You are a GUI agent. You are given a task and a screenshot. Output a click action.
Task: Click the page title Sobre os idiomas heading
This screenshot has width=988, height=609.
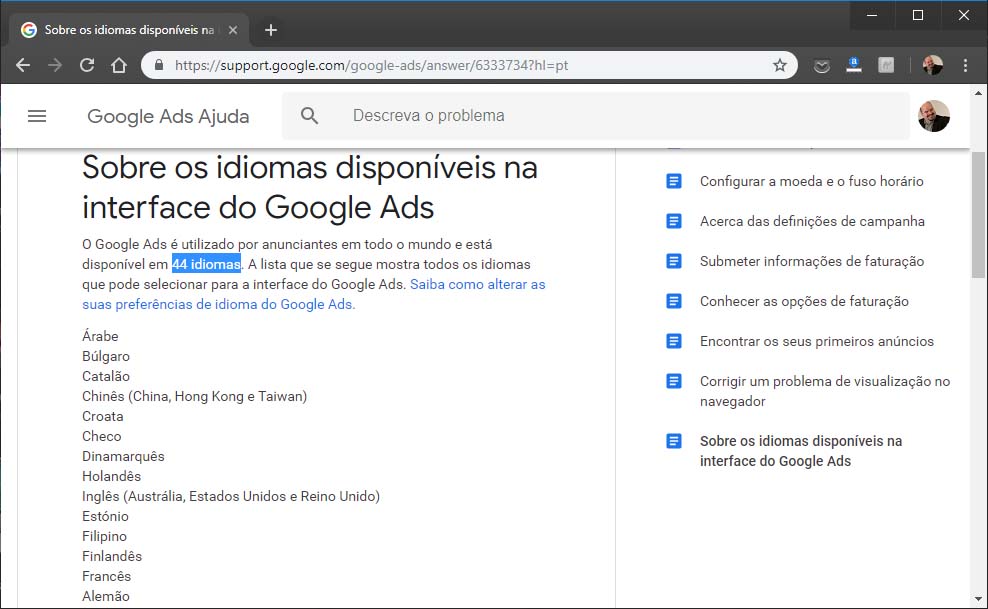pos(309,187)
